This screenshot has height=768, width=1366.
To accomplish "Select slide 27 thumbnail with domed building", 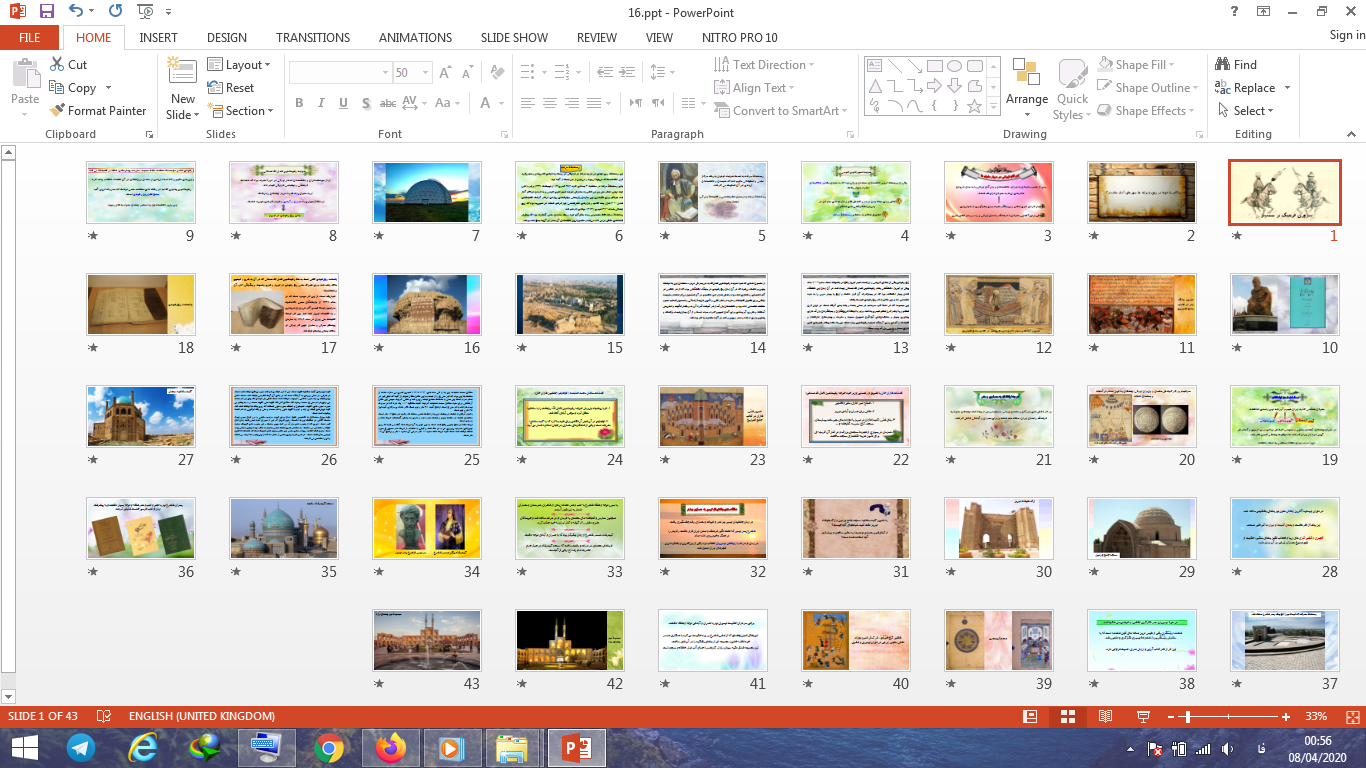I will point(141,417).
